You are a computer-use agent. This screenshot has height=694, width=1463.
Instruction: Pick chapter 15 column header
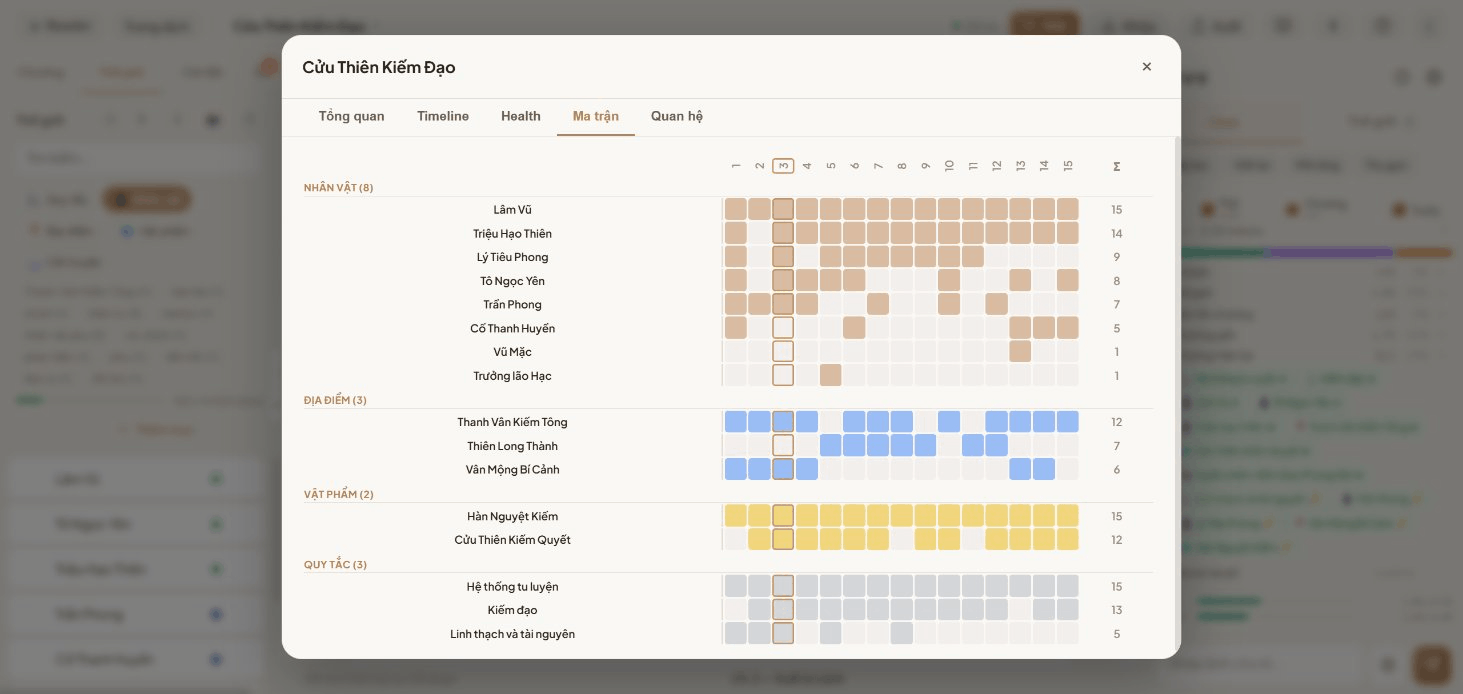[x=1068, y=166]
